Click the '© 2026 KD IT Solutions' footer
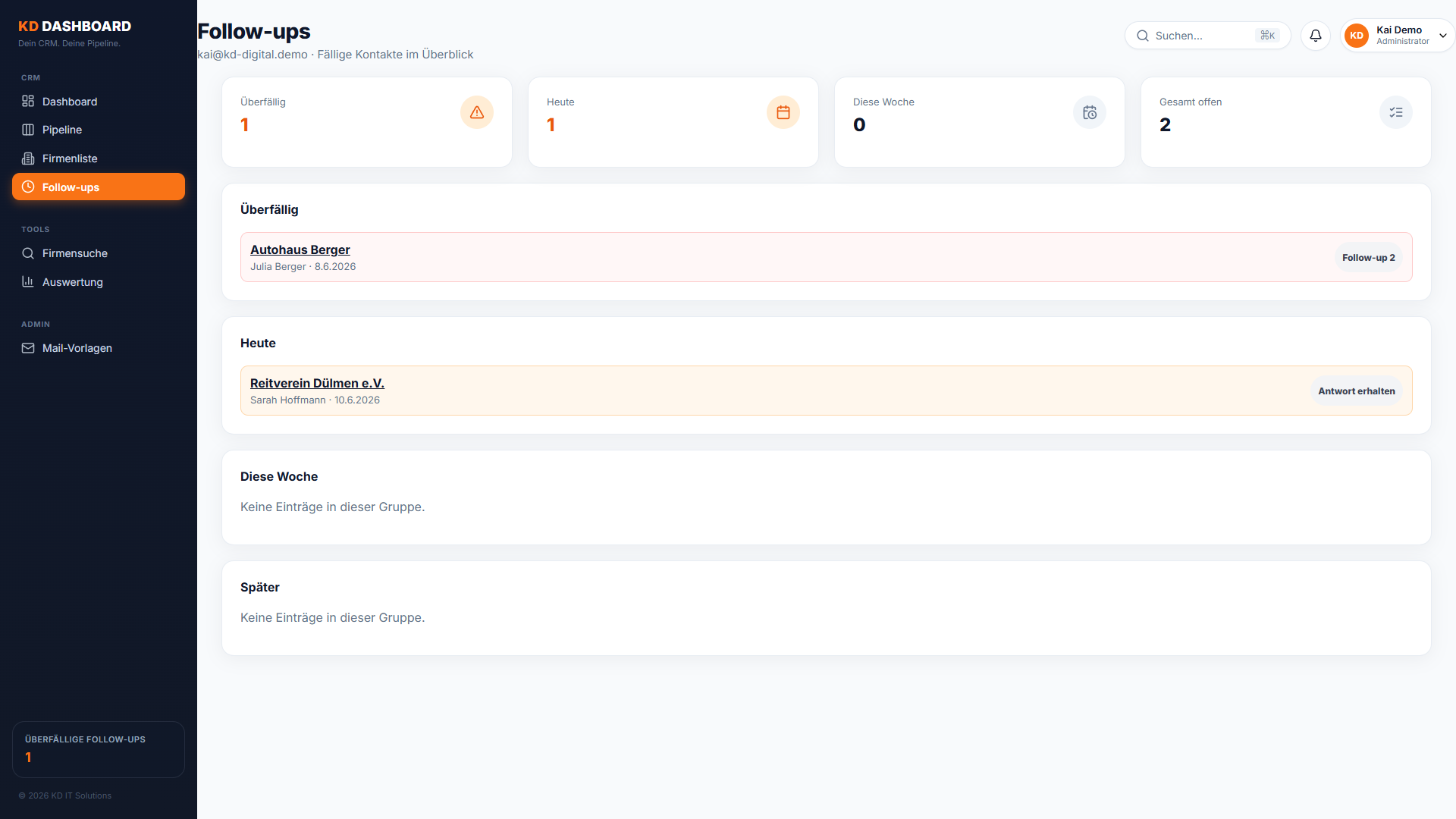 (x=65, y=795)
